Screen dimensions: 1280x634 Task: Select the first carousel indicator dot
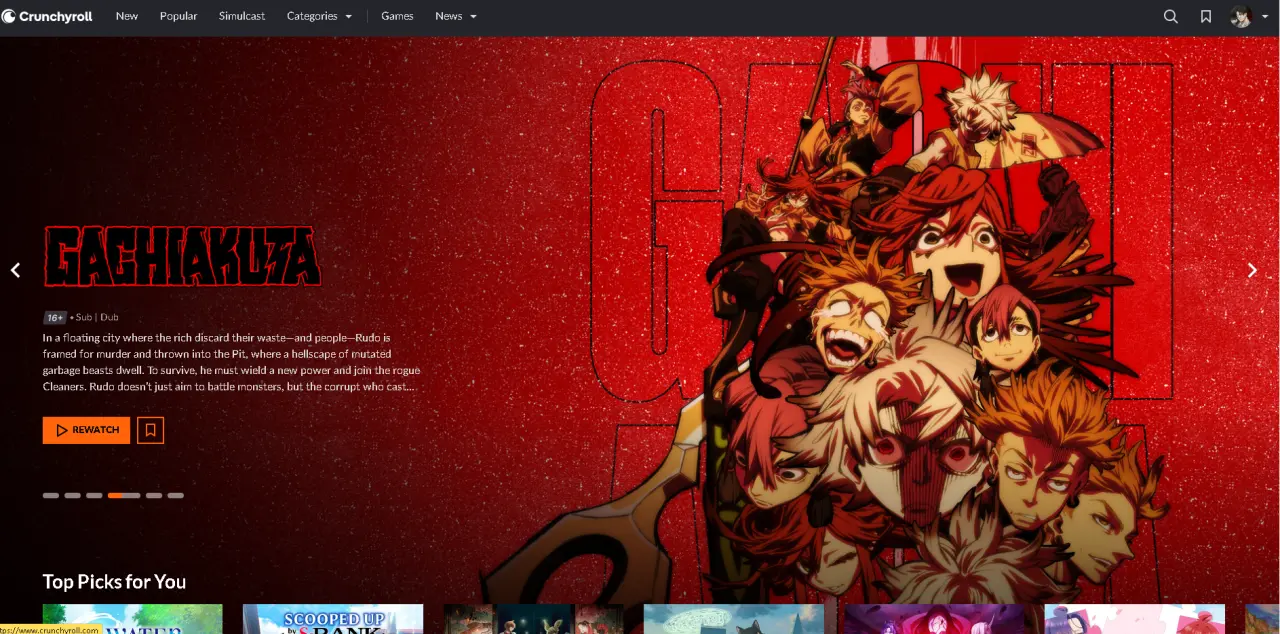(x=51, y=495)
